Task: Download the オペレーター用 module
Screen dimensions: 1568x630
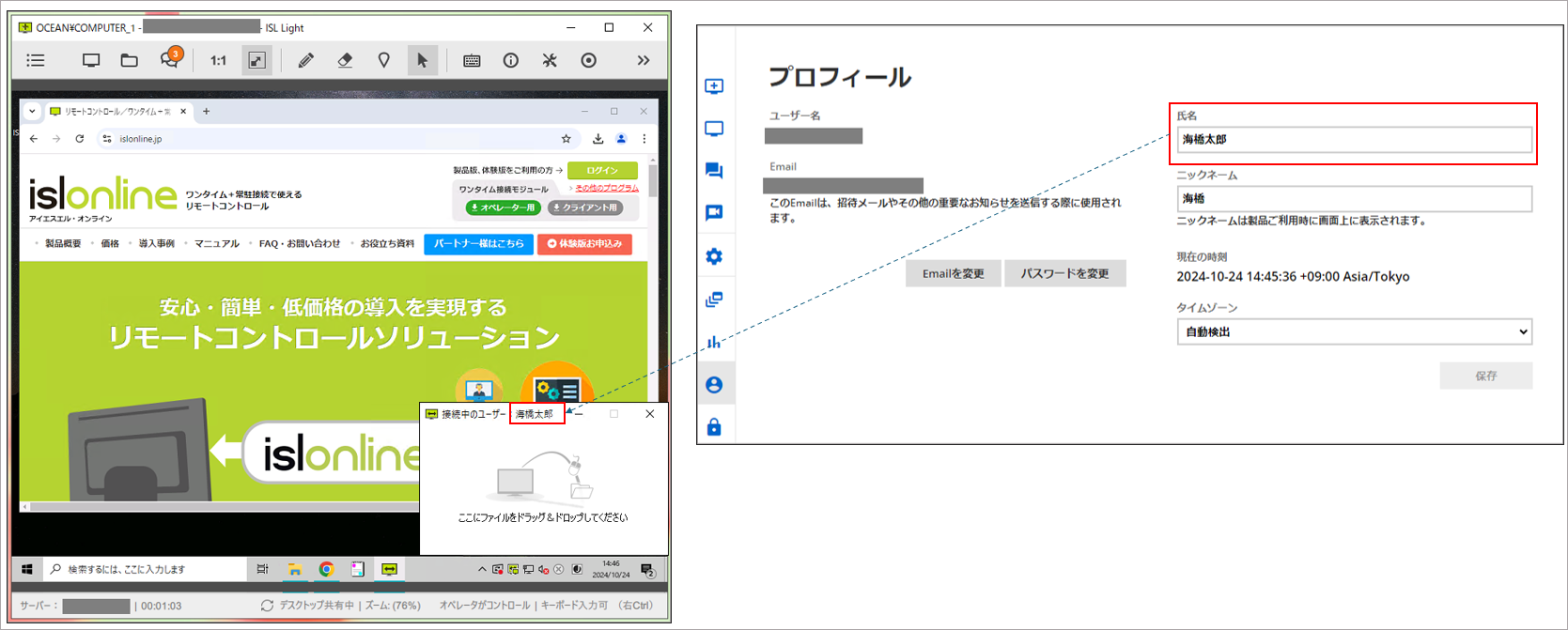Action: [x=503, y=207]
